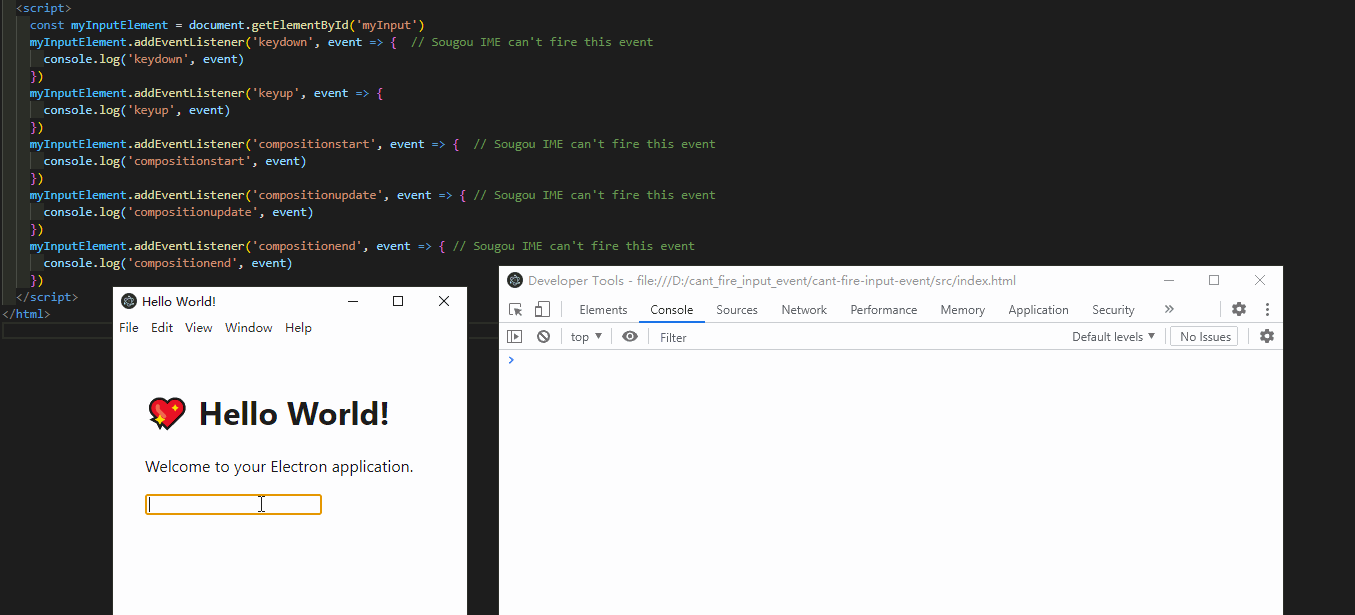Create a live expression with the eye icon

coord(629,337)
